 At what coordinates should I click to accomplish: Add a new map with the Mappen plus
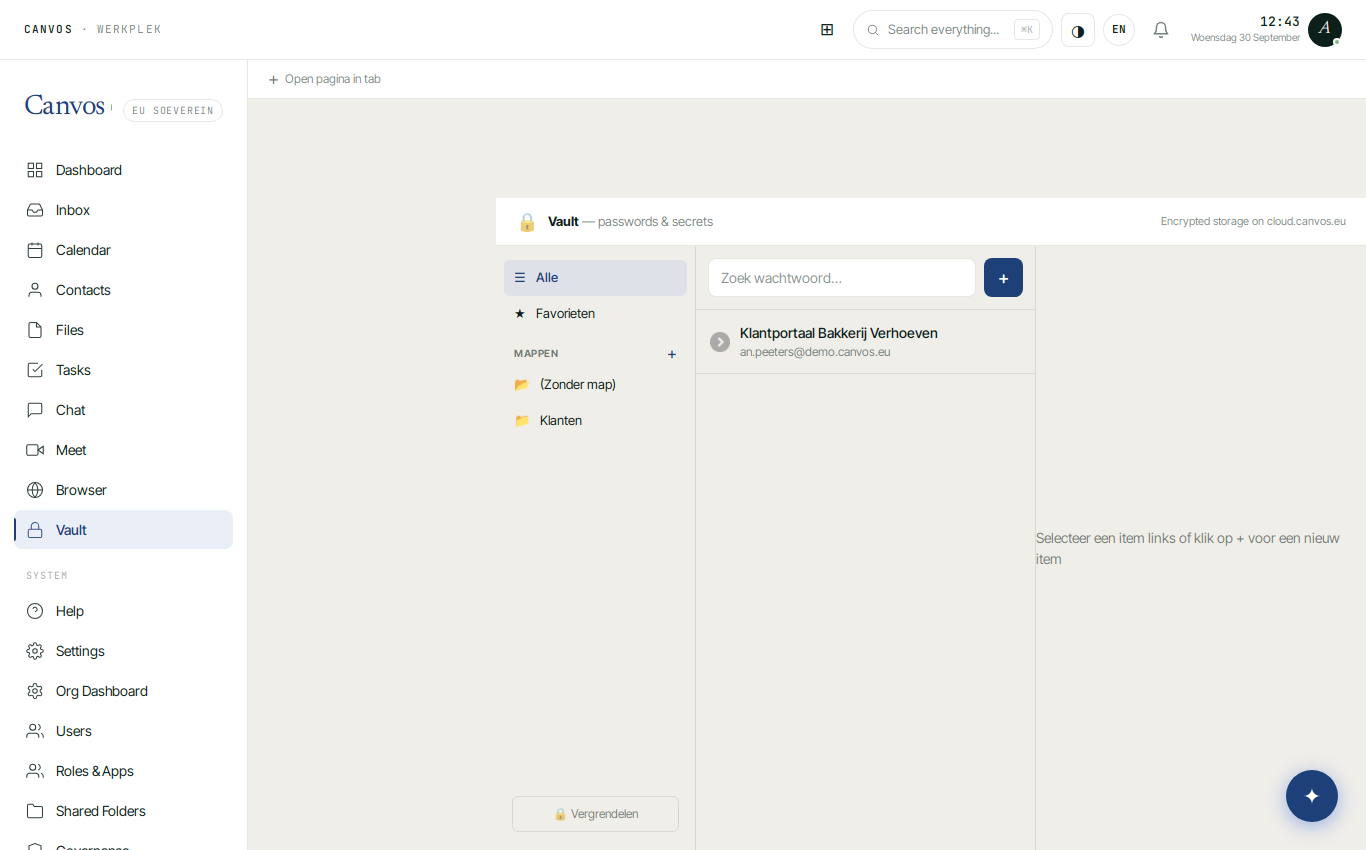tap(672, 354)
